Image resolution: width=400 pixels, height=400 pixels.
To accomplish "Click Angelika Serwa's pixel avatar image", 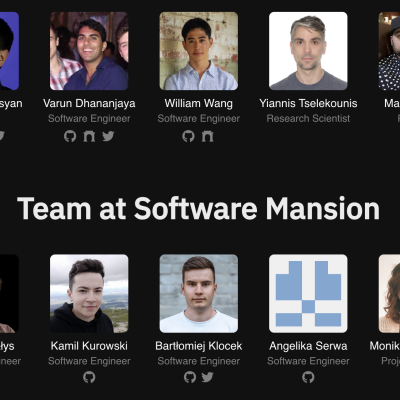I will tap(308, 294).
